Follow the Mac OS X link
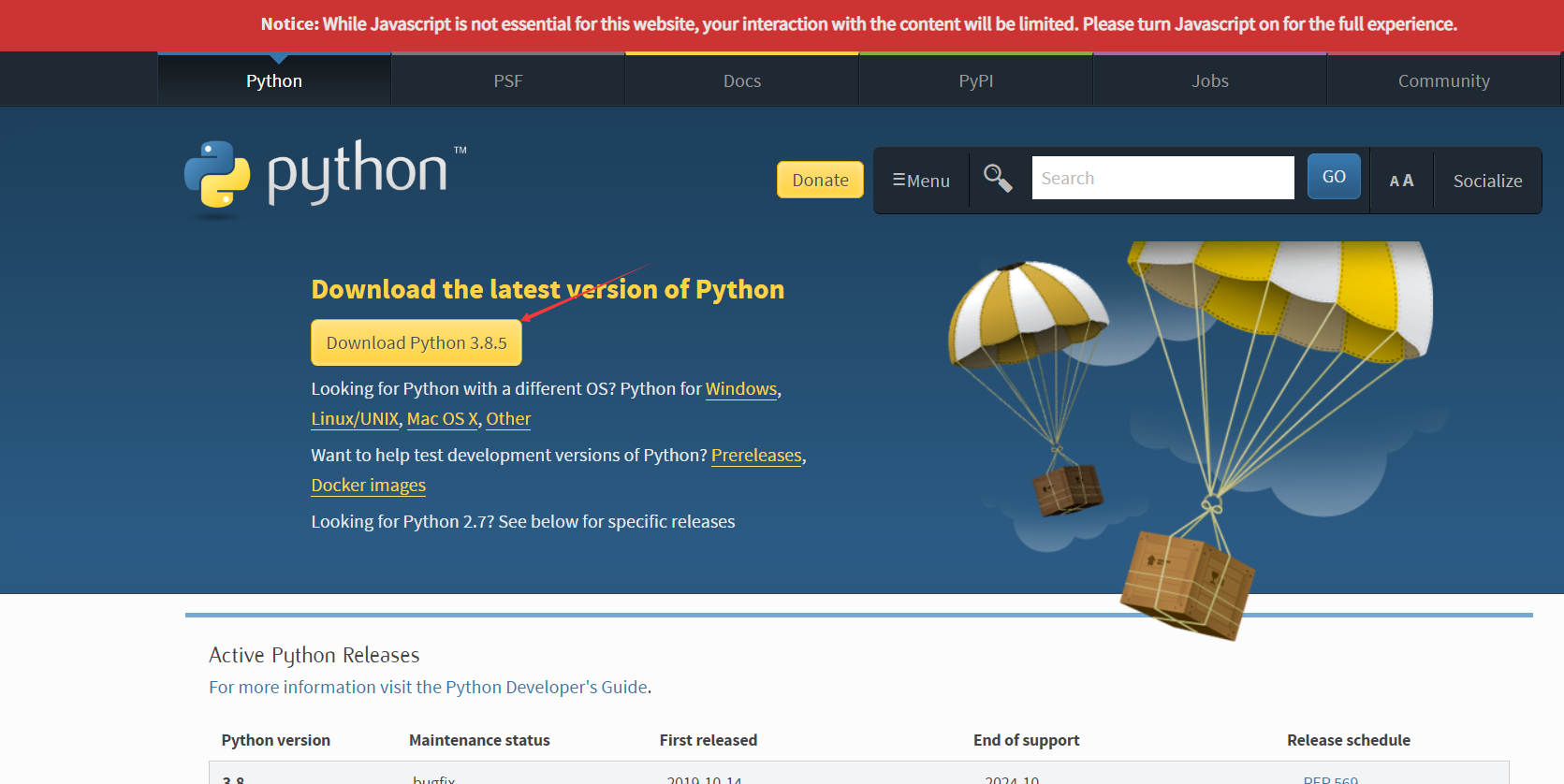 coord(443,418)
